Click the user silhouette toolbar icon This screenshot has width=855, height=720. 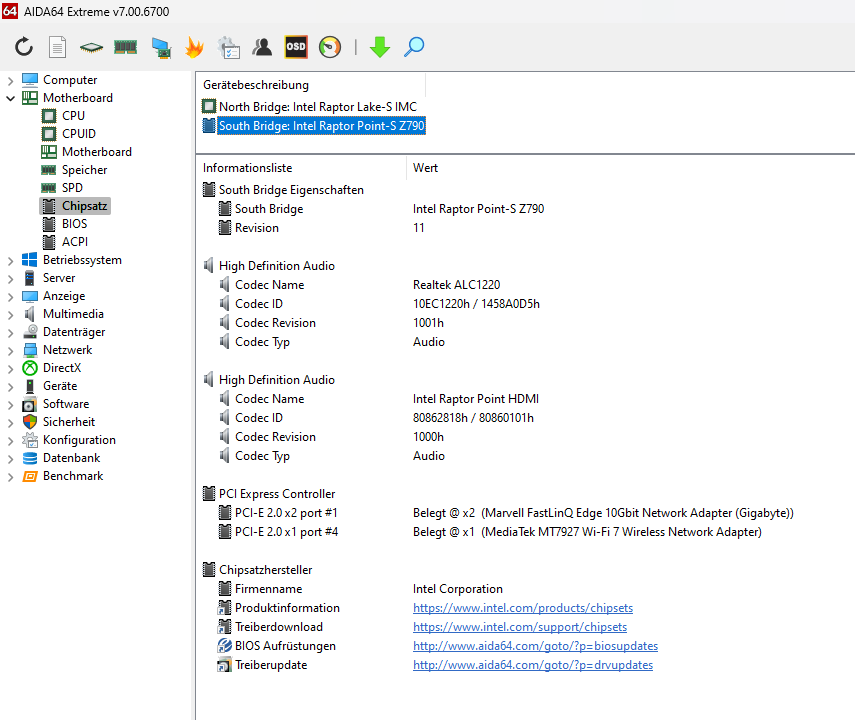coord(262,47)
